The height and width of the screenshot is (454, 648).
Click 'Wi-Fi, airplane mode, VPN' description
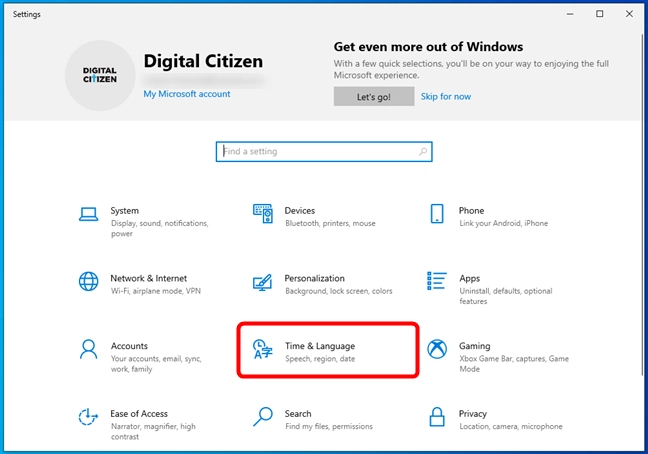point(156,291)
